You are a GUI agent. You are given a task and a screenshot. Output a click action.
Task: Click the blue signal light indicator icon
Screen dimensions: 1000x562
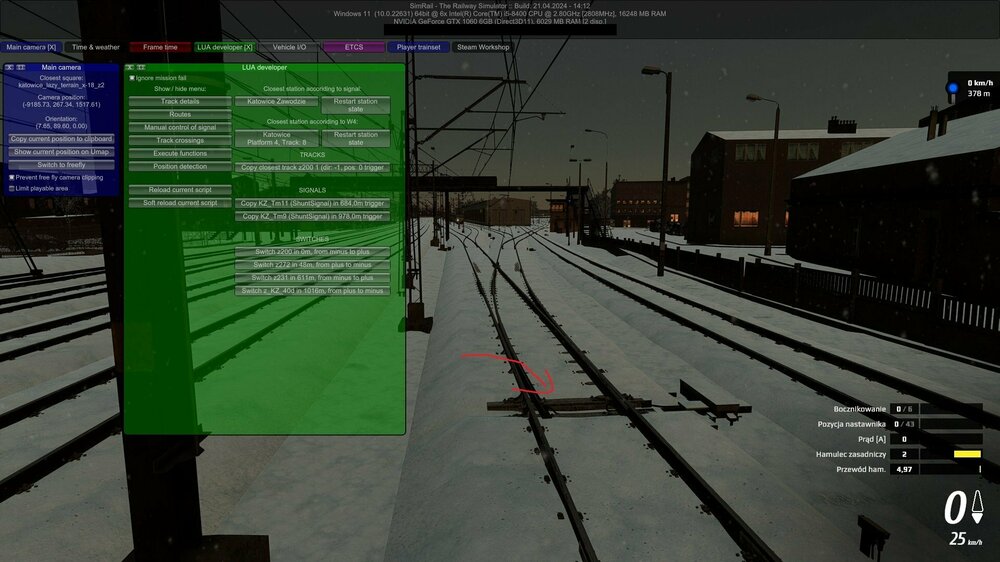(952, 88)
